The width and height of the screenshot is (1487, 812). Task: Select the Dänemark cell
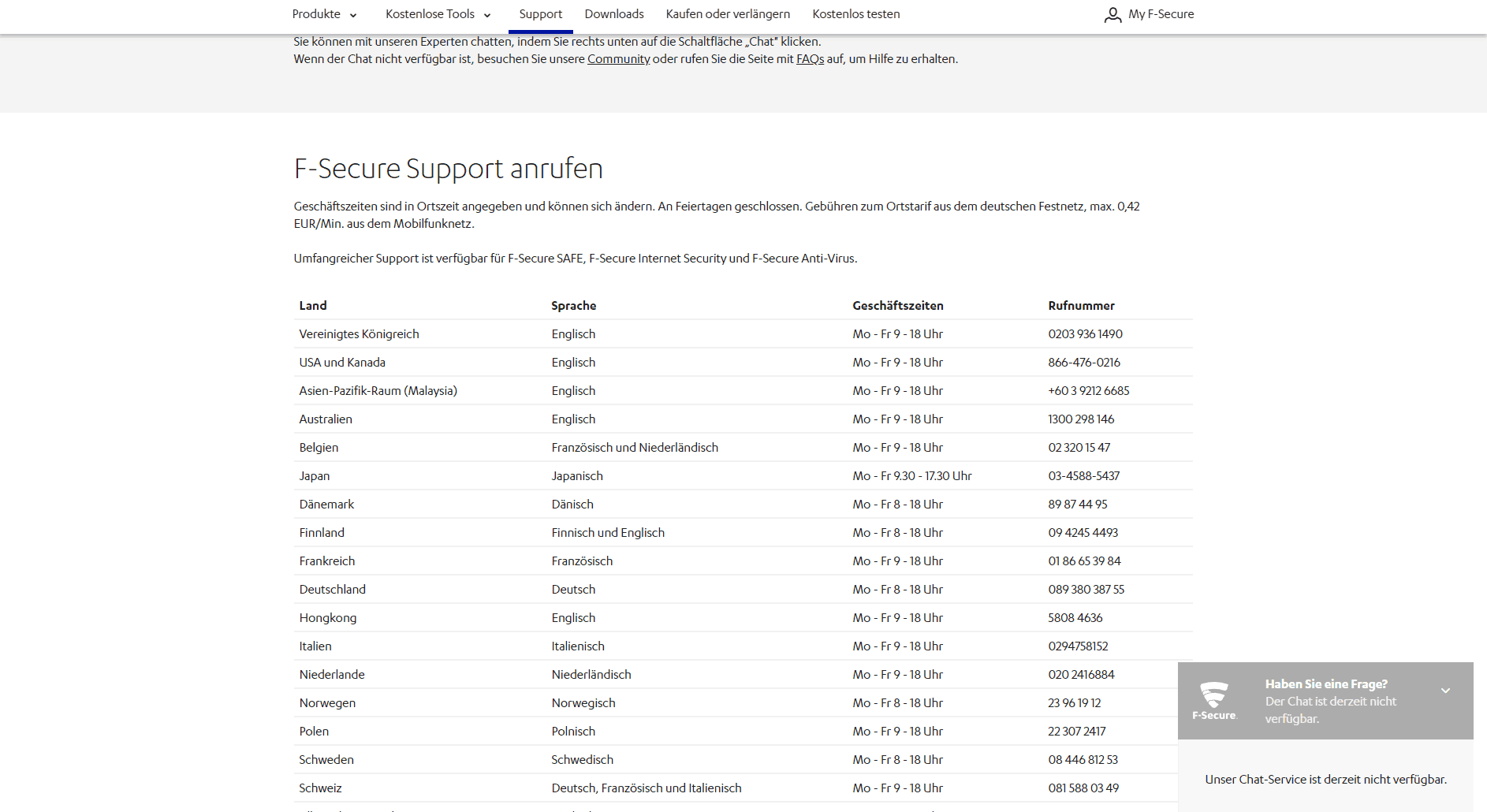[326, 505]
